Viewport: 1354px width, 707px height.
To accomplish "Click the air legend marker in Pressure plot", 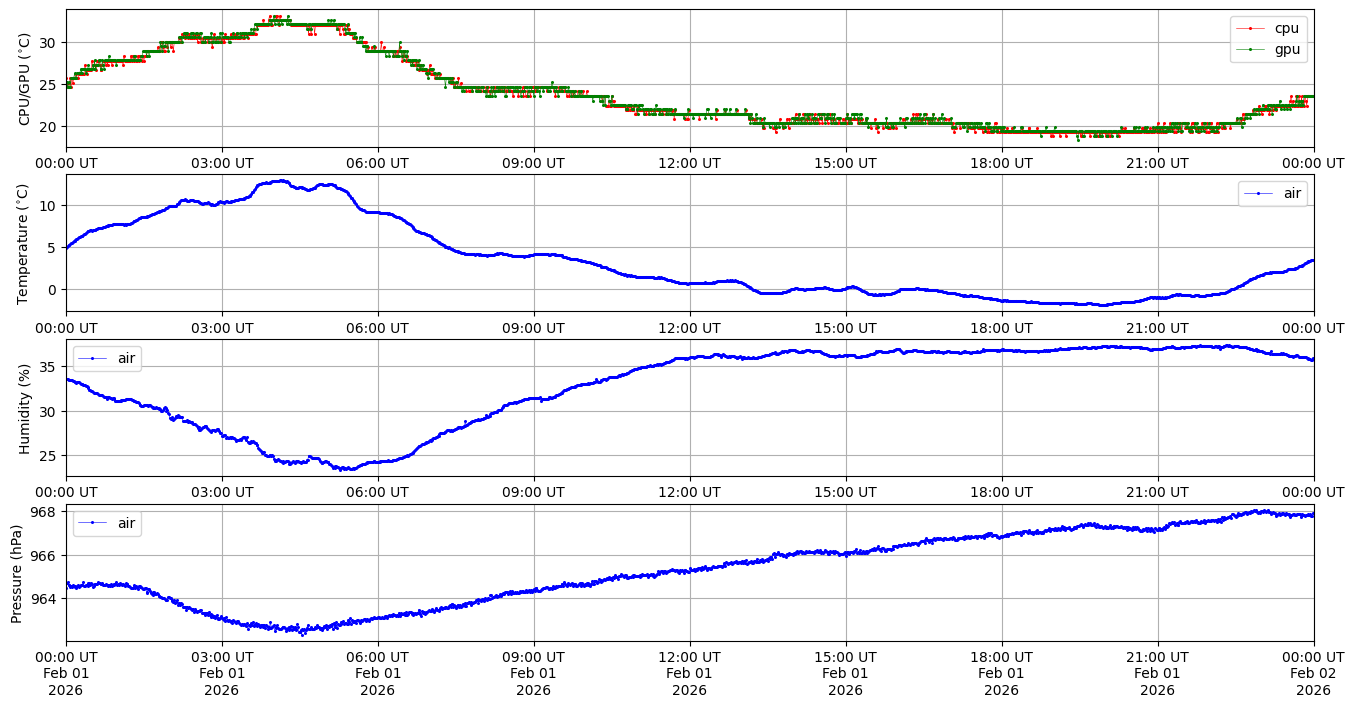I will [x=93, y=523].
